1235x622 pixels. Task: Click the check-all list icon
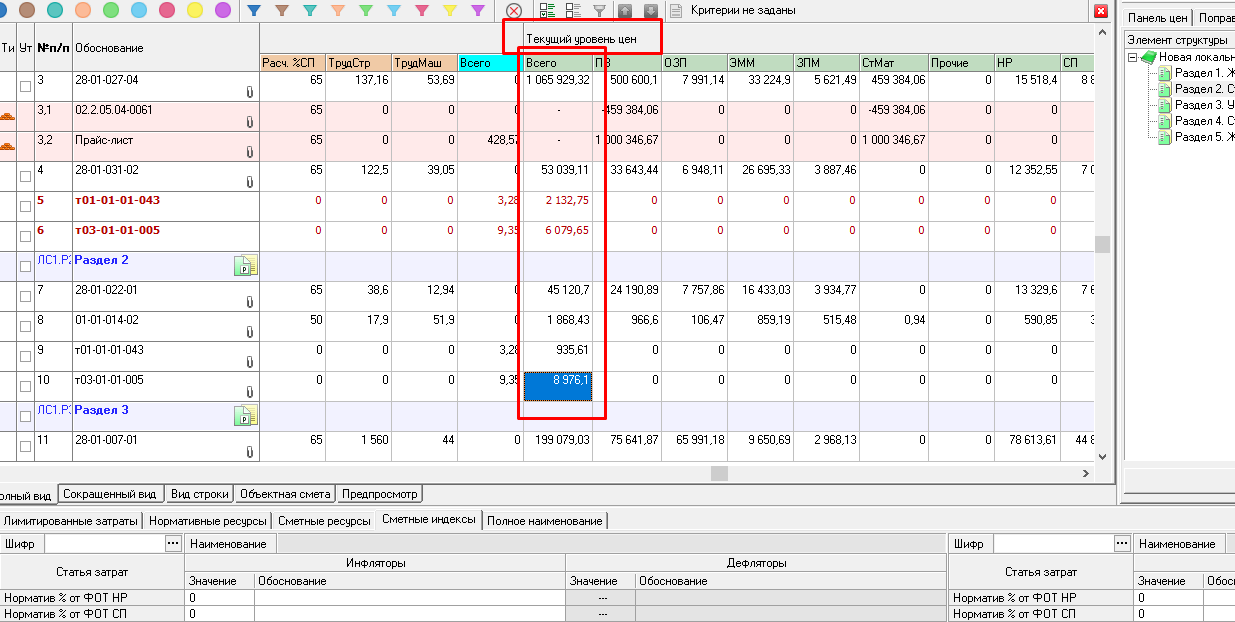pyautogui.click(x=547, y=11)
